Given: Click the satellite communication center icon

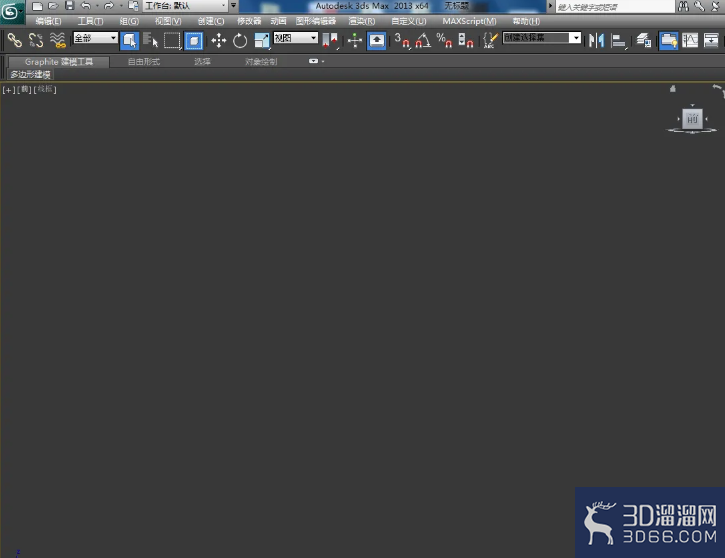Looking at the screenshot, I should click(715, 6).
